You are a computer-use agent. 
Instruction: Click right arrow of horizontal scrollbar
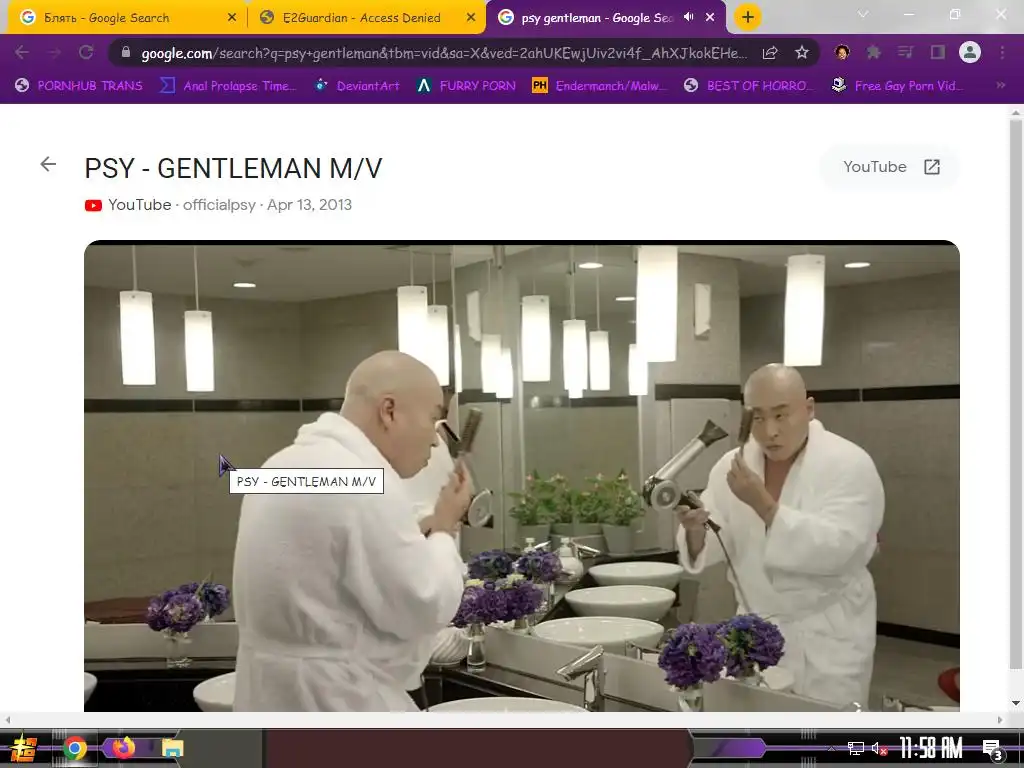tap(1000, 720)
